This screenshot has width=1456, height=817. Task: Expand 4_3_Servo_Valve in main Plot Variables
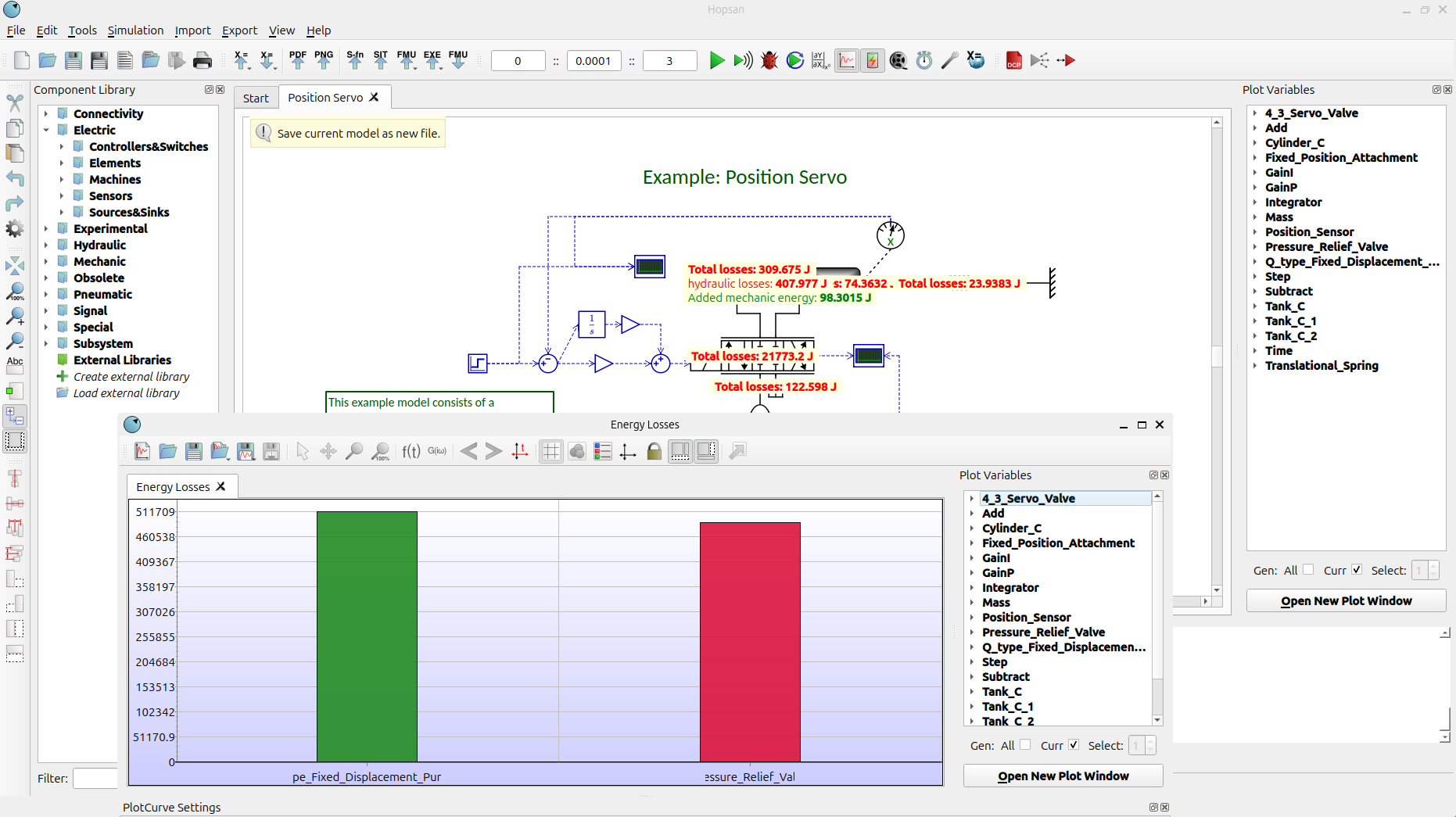coord(1255,113)
